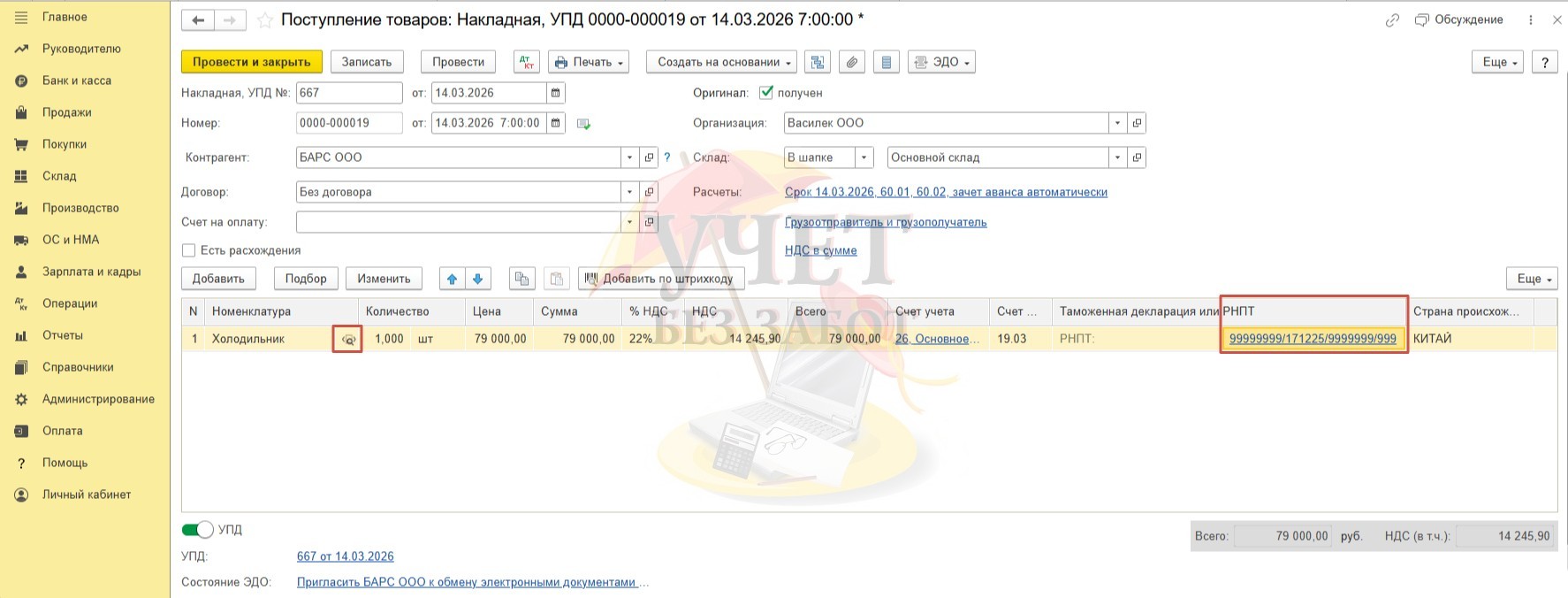Move row down with blue arrow
Viewport: 1568px width, 598px height.
(478, 279)
